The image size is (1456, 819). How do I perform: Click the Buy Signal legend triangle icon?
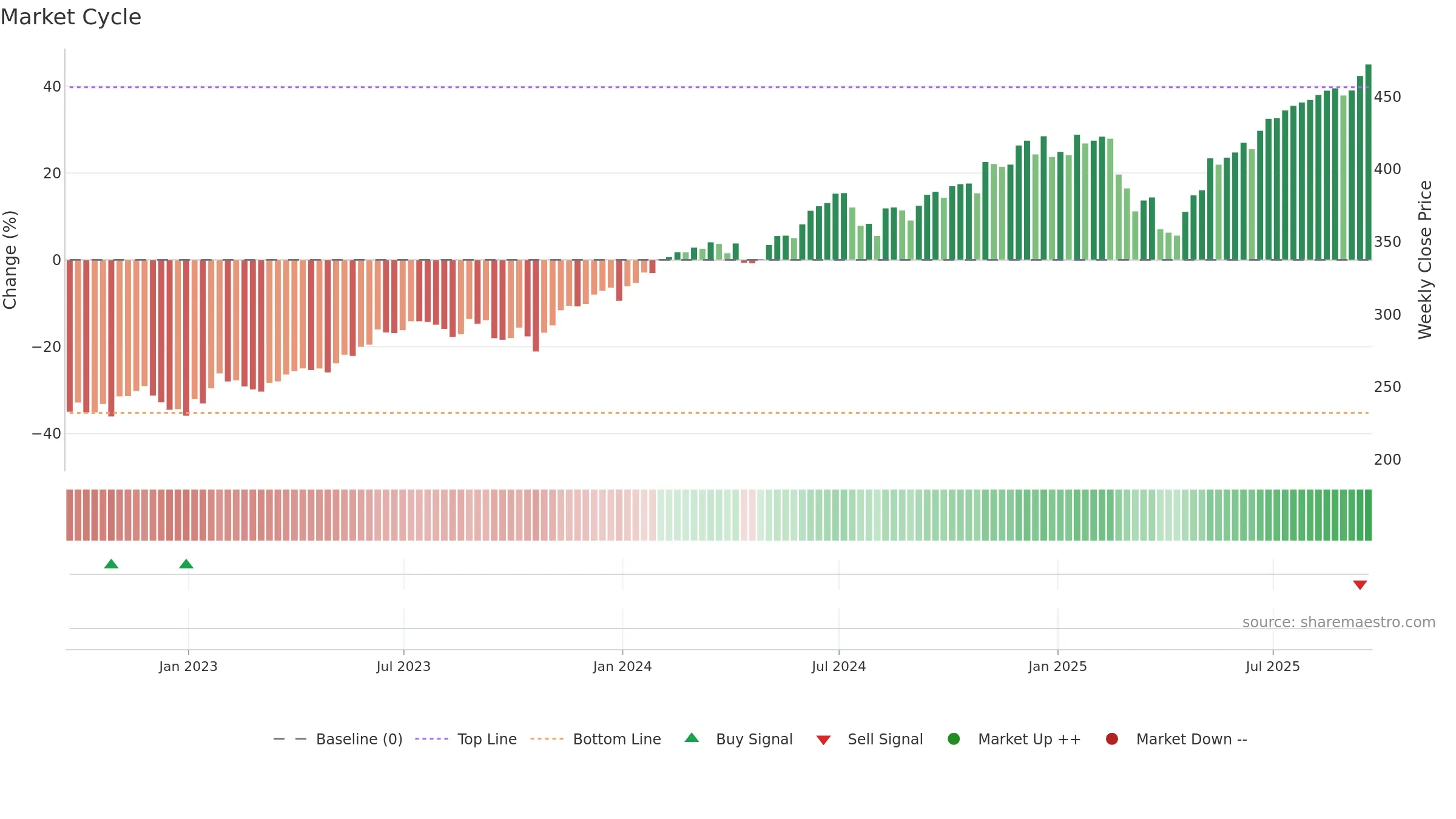[692, 738]
